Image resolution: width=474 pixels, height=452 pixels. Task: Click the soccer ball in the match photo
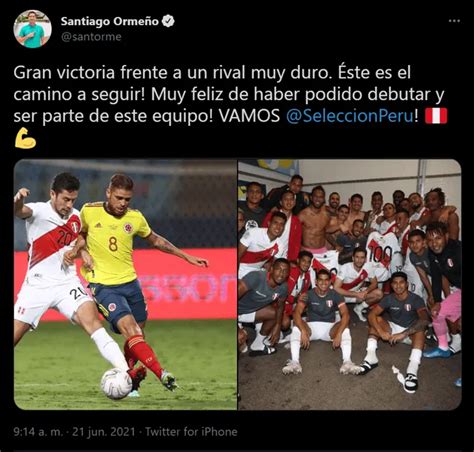[116, 383]
